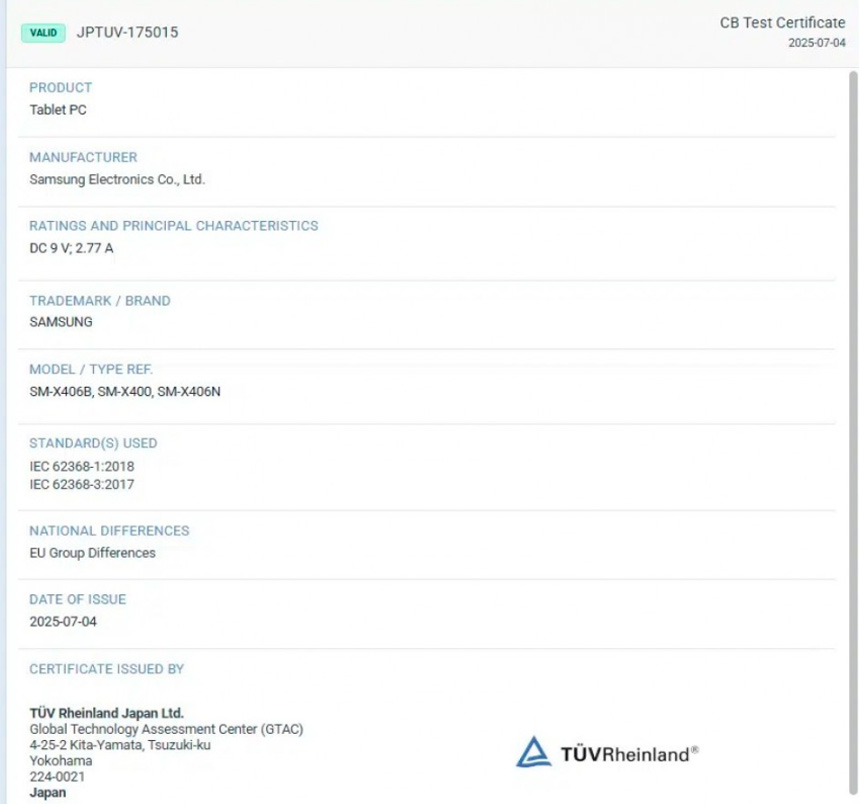Click the vertical scrollbar on the right
This screenshot has width=859, height=804.
point(853,433)
